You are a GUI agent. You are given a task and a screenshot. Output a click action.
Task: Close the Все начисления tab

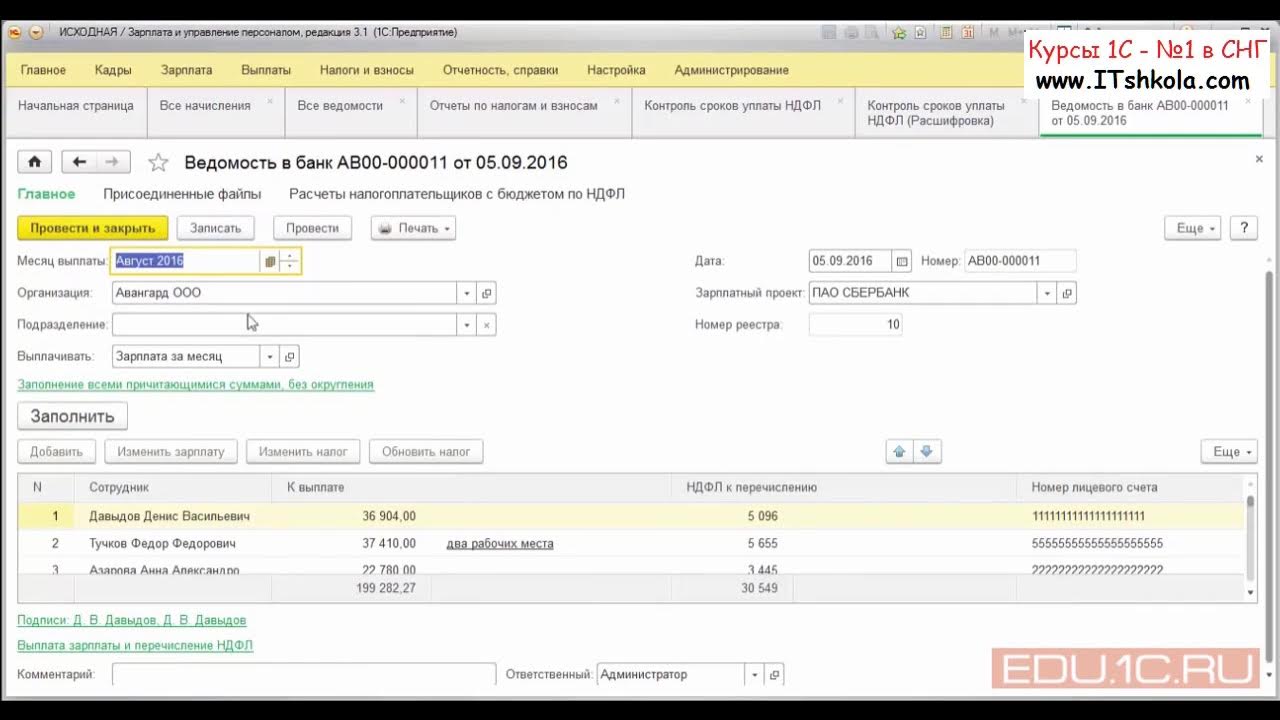[x=269, y=100]
